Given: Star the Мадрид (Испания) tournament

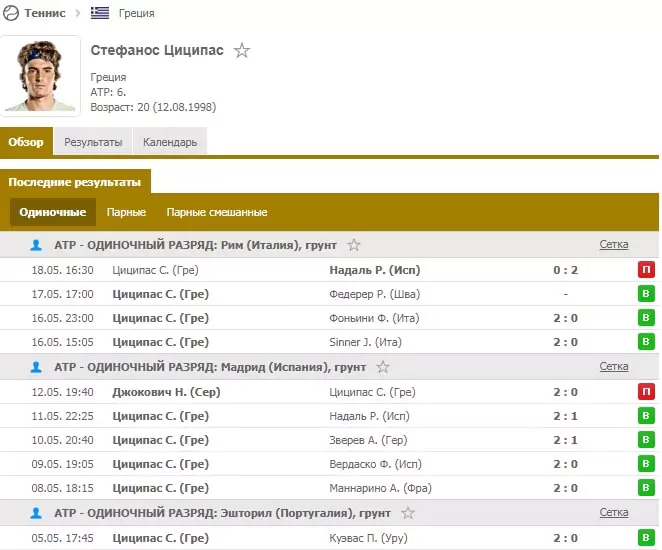Looking at the screenshot, I should [383, 367].
